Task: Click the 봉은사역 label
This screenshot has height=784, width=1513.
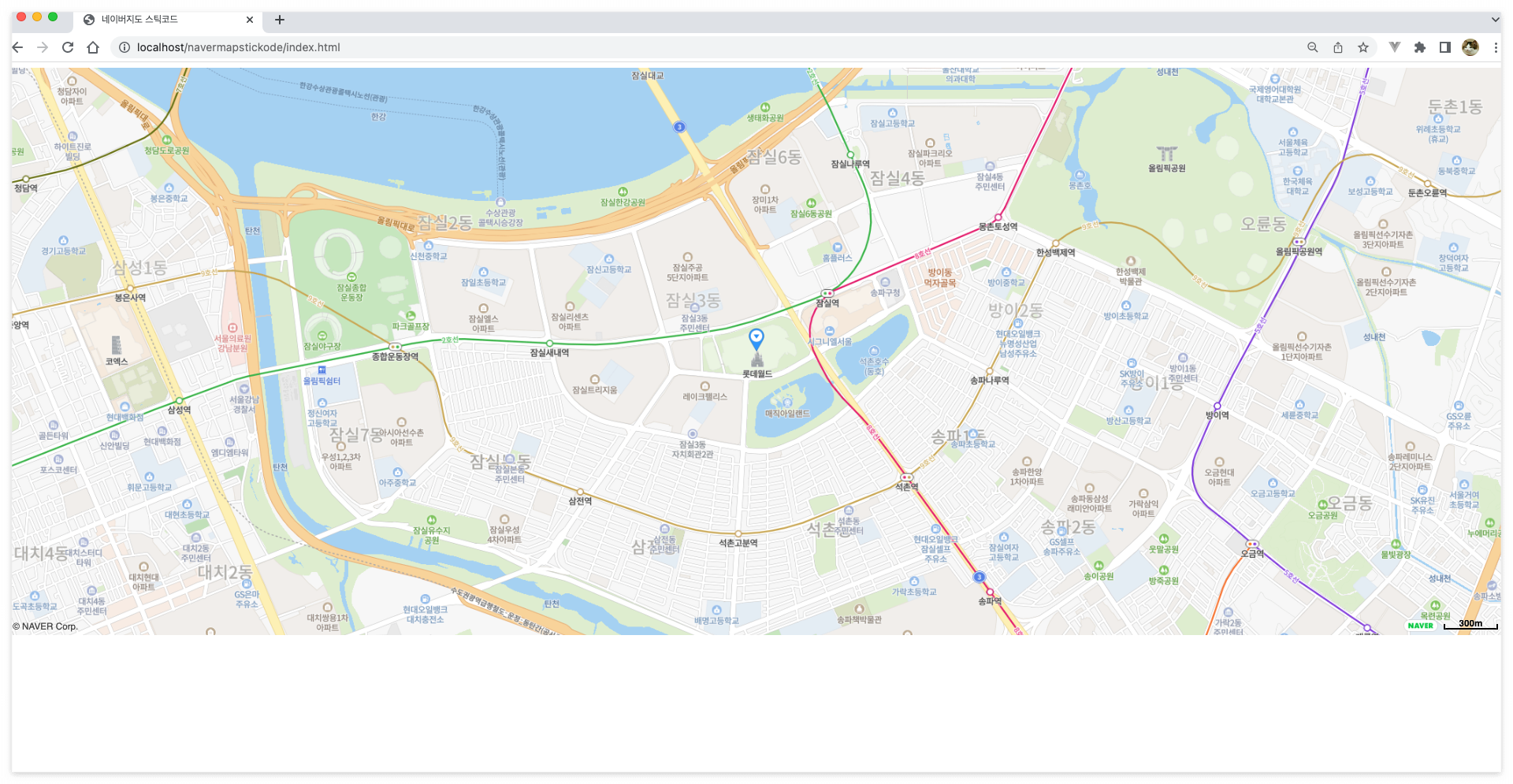Action: [x=130, y=298]
